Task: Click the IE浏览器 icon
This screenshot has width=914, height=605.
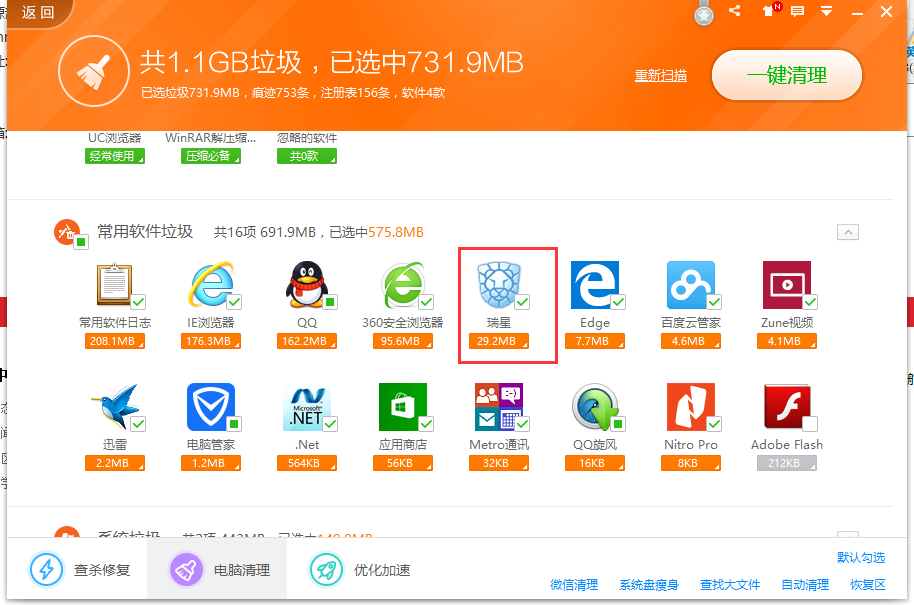Action: pyautogui.click(x=210, y=284)
